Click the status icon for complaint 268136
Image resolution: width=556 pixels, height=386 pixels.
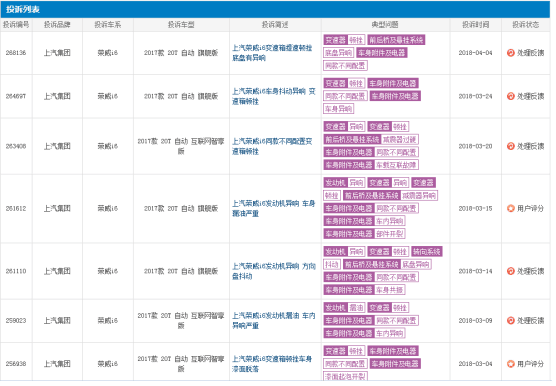pyautogui.click(x=511, y=53)
